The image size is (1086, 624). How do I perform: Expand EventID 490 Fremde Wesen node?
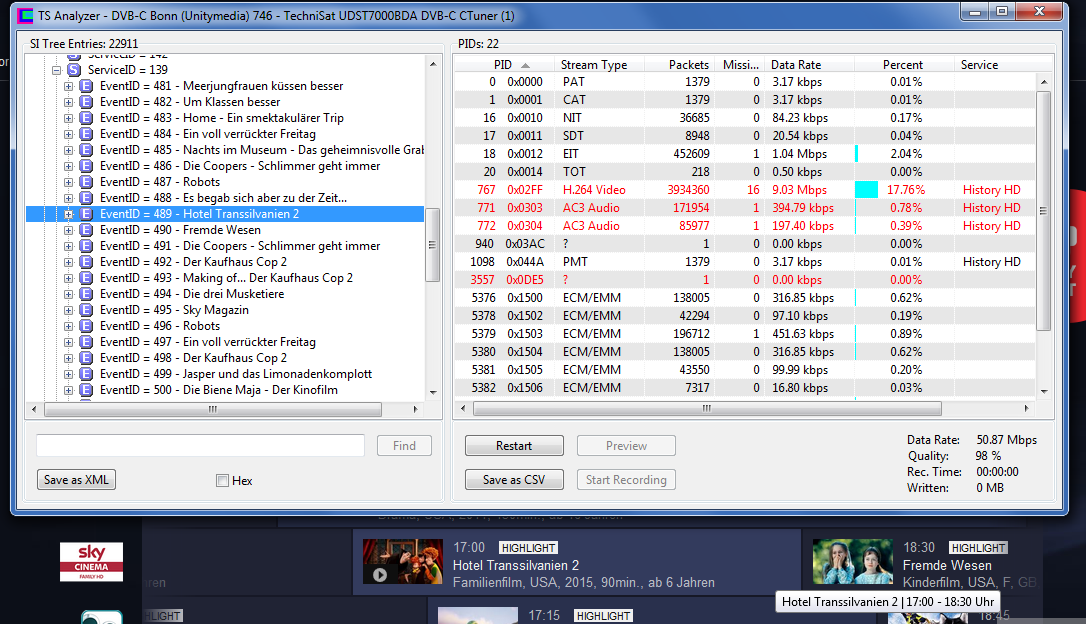coord(69,230)
